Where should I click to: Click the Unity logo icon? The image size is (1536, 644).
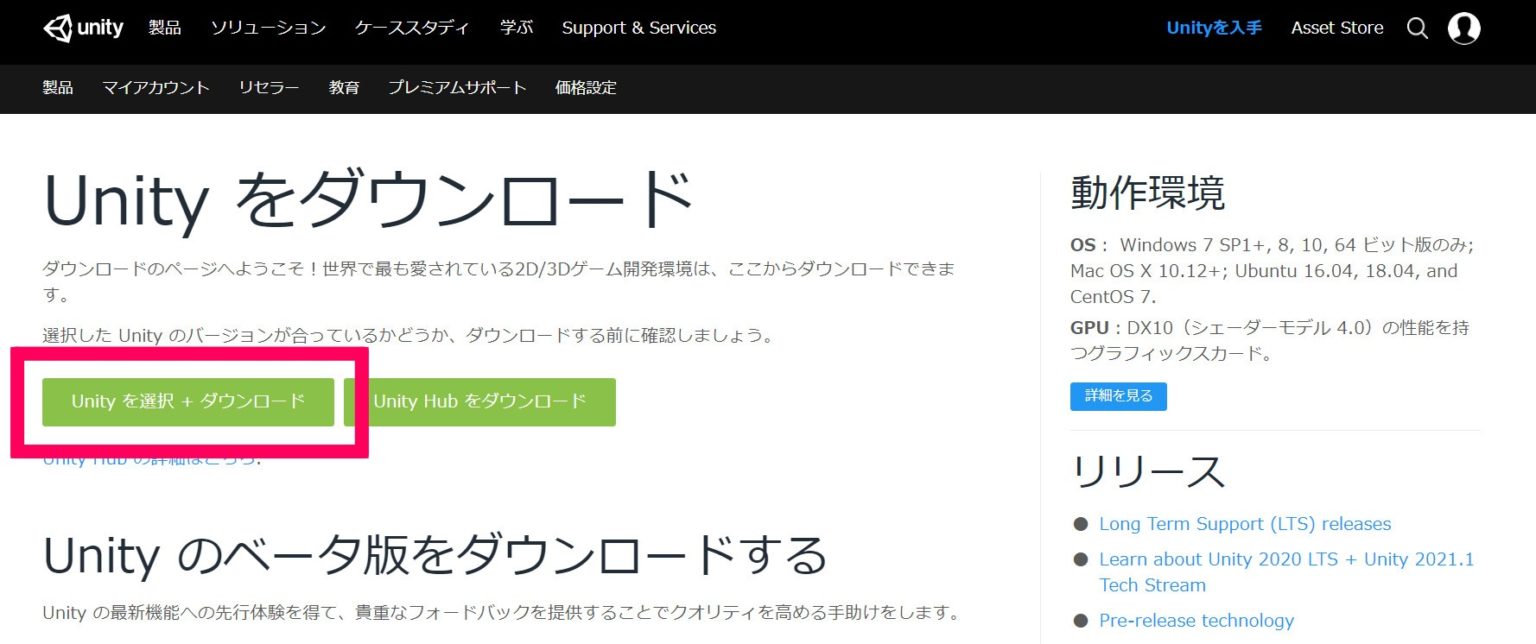[x=60, y=27]
